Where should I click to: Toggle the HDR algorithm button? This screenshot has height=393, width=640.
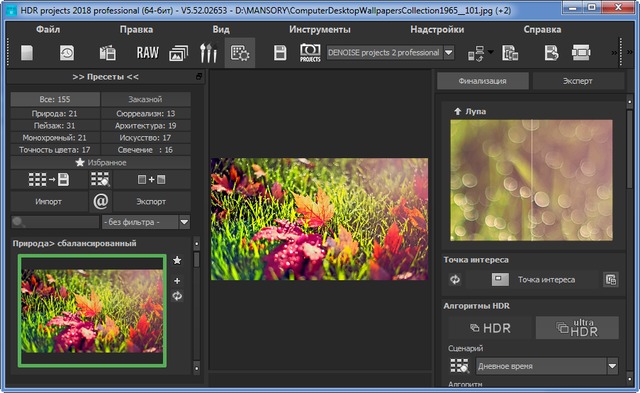491,328
